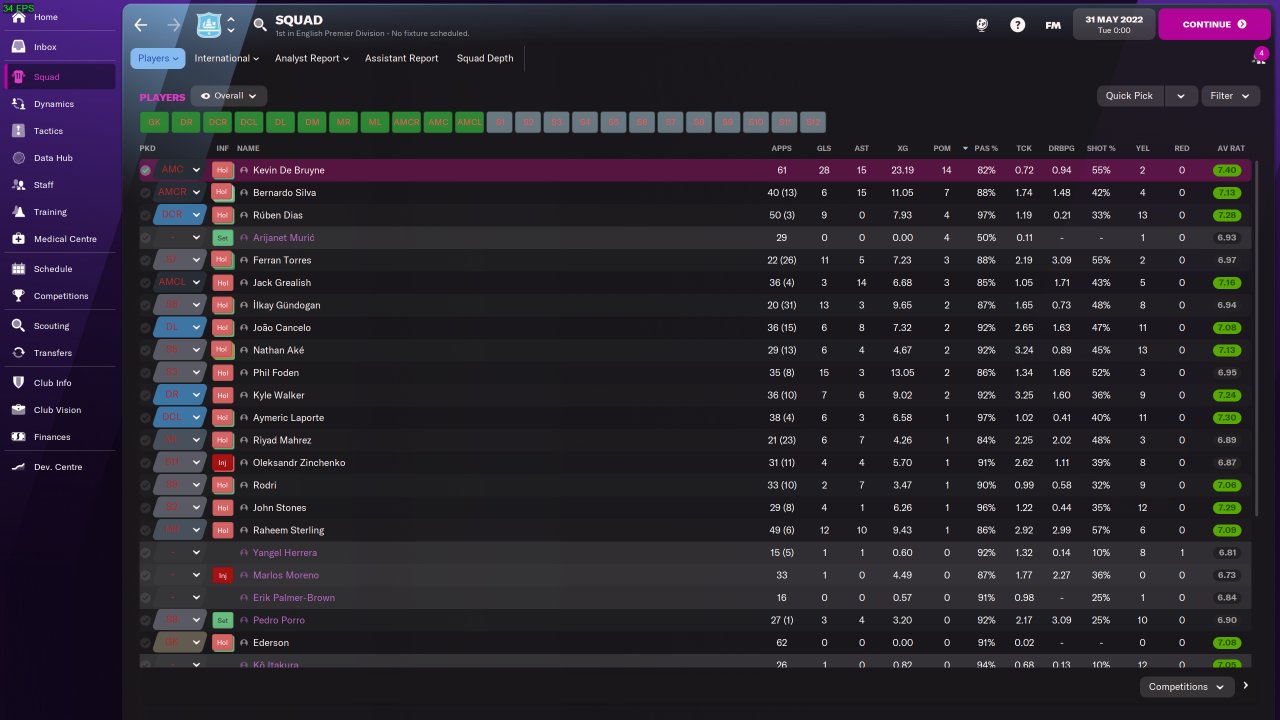The image size is (1280, 720).
Task: Select the DM position slot
Action: [312, 122]
